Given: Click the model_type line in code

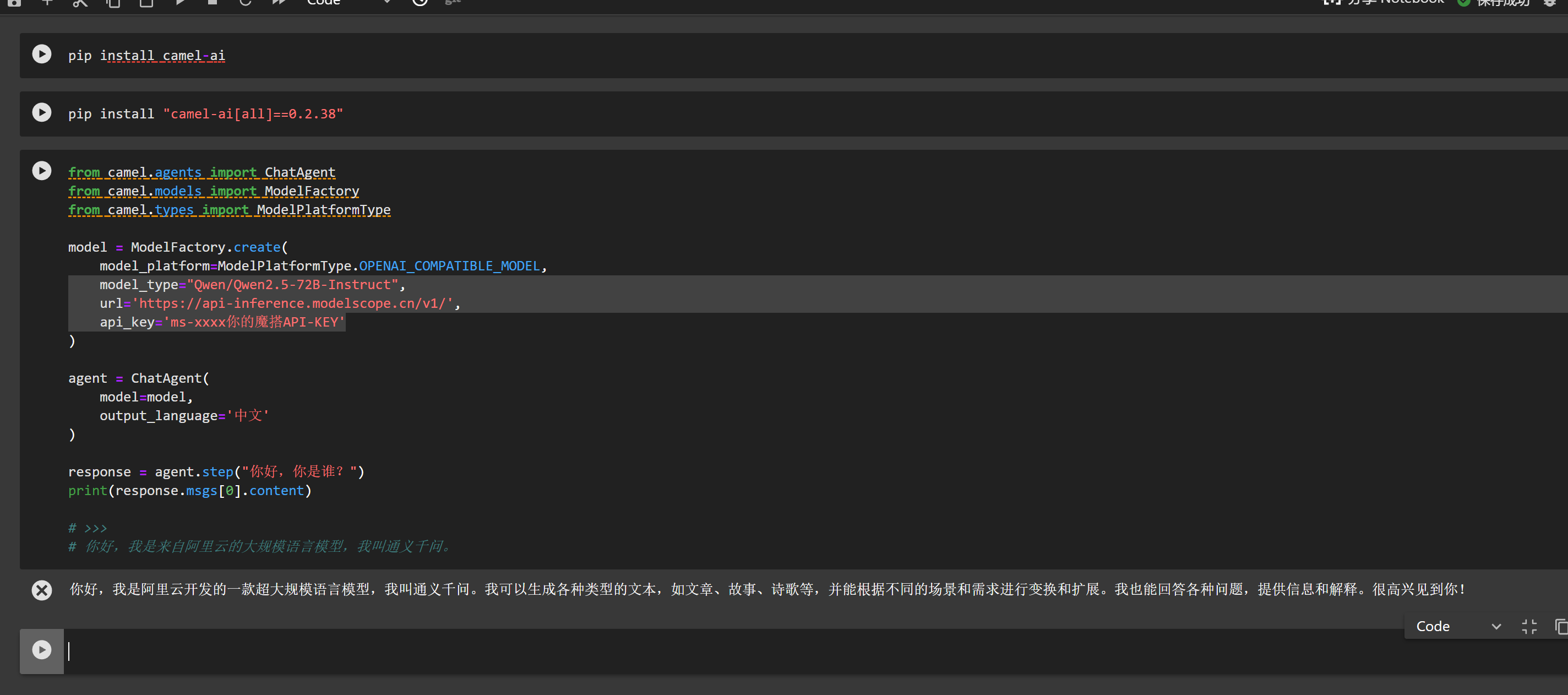Looking at the screenshot, I should click(249, 285).
